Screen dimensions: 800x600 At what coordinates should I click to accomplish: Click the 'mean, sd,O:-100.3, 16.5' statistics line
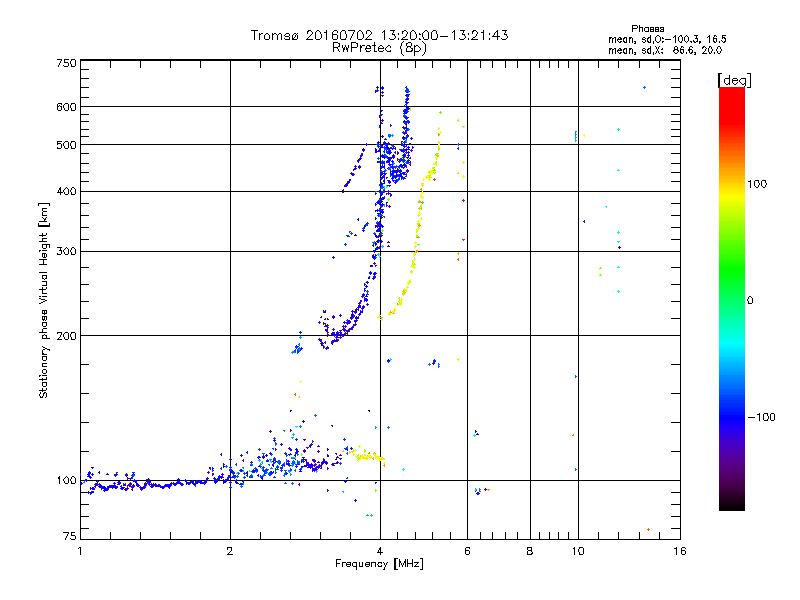tap(667, 39)
